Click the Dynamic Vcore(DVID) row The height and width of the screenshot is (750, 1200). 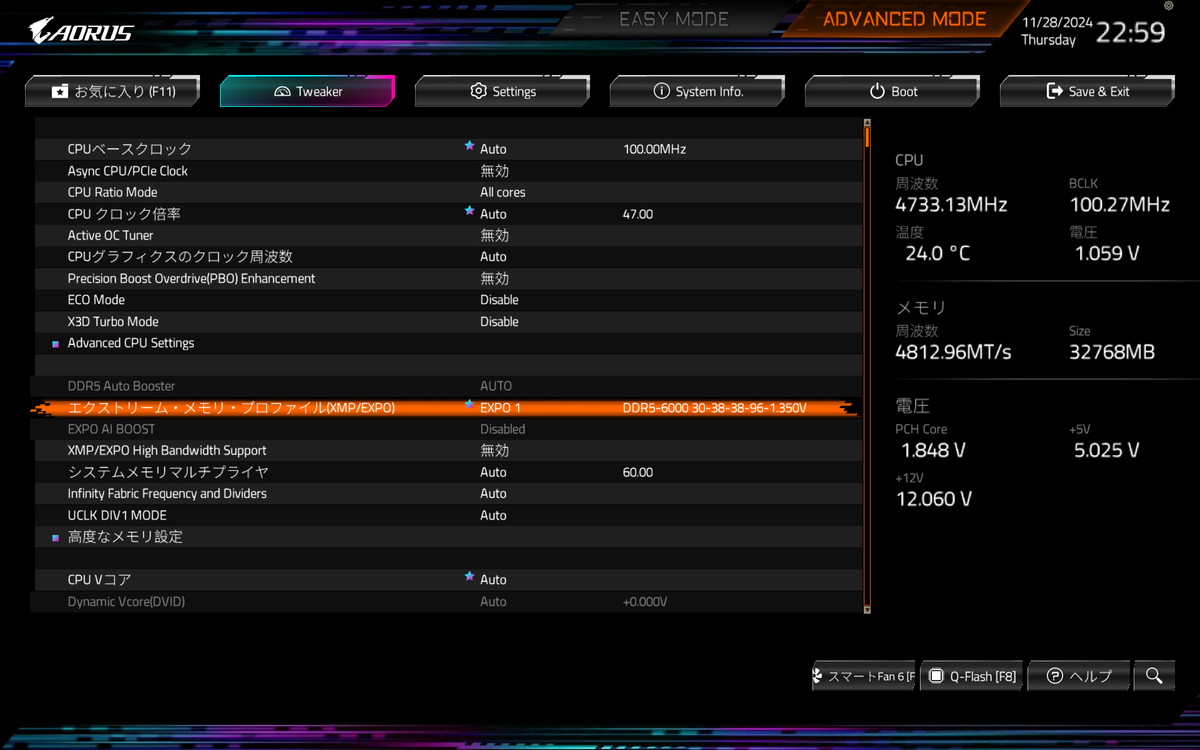(447, 602)
